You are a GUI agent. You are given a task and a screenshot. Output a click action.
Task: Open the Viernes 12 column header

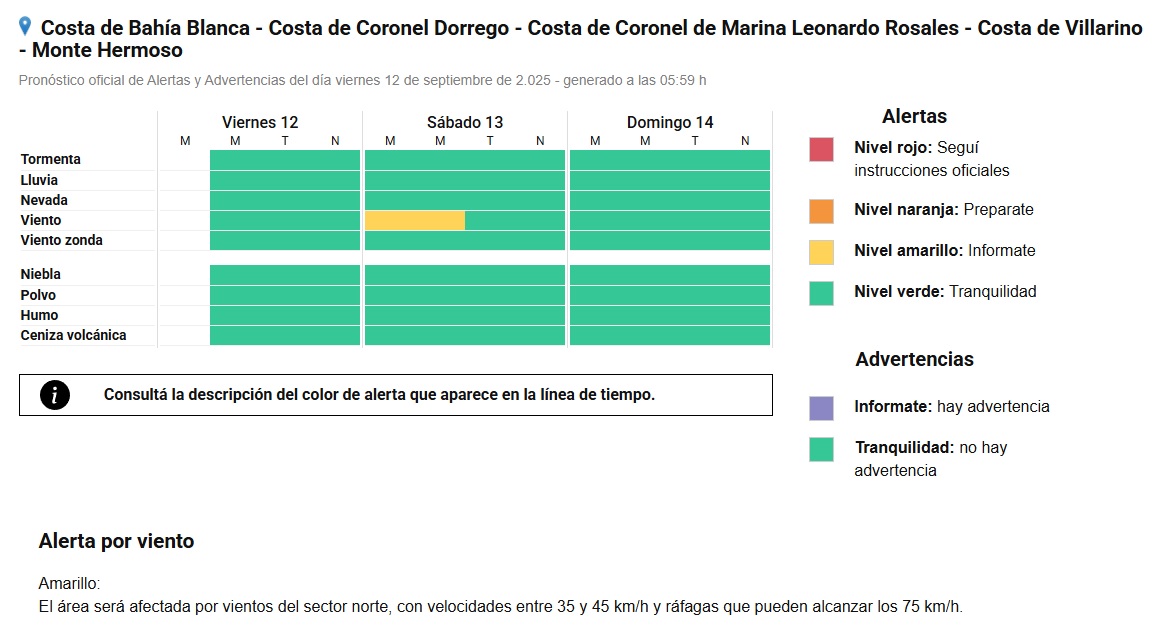tap(260, 122)
